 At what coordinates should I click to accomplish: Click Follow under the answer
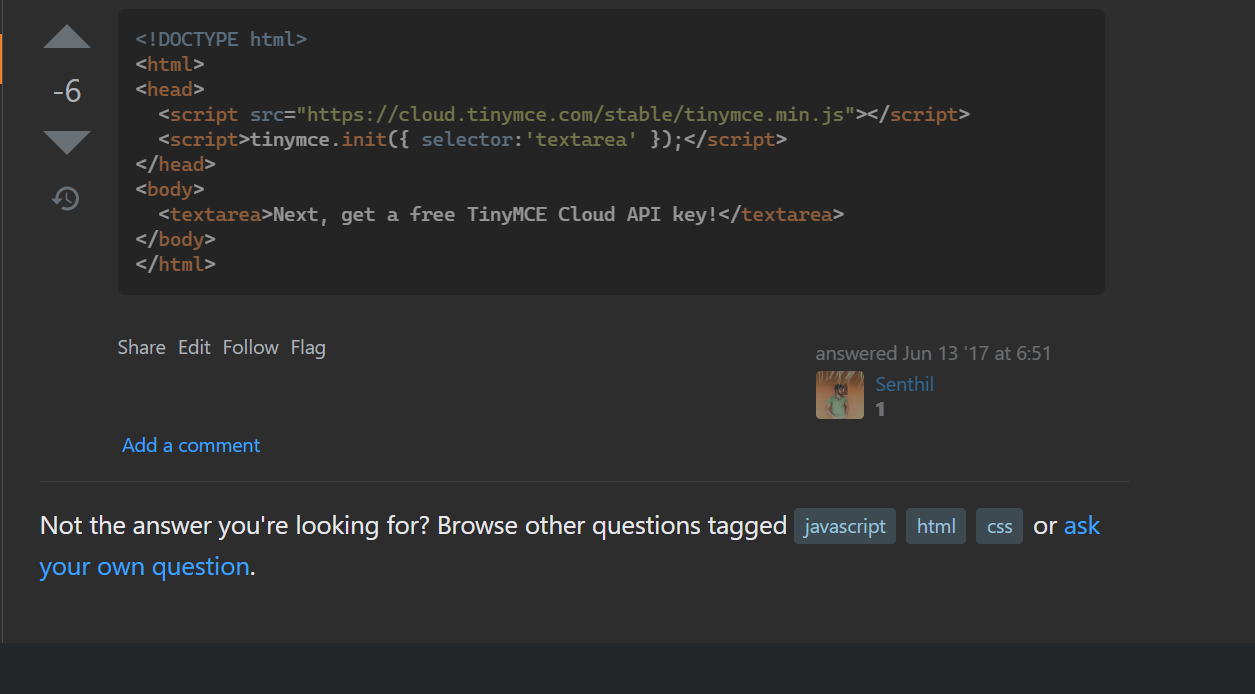pyautogui.click(x=250, y=347)
